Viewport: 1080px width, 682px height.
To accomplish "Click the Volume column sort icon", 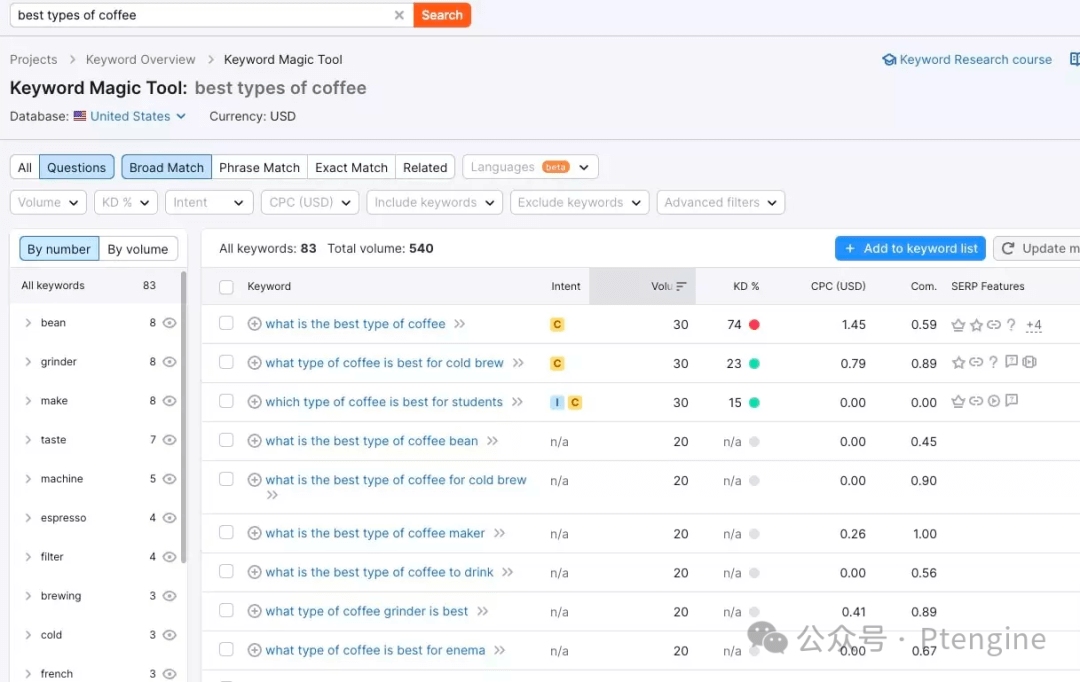I will [681, 286].
